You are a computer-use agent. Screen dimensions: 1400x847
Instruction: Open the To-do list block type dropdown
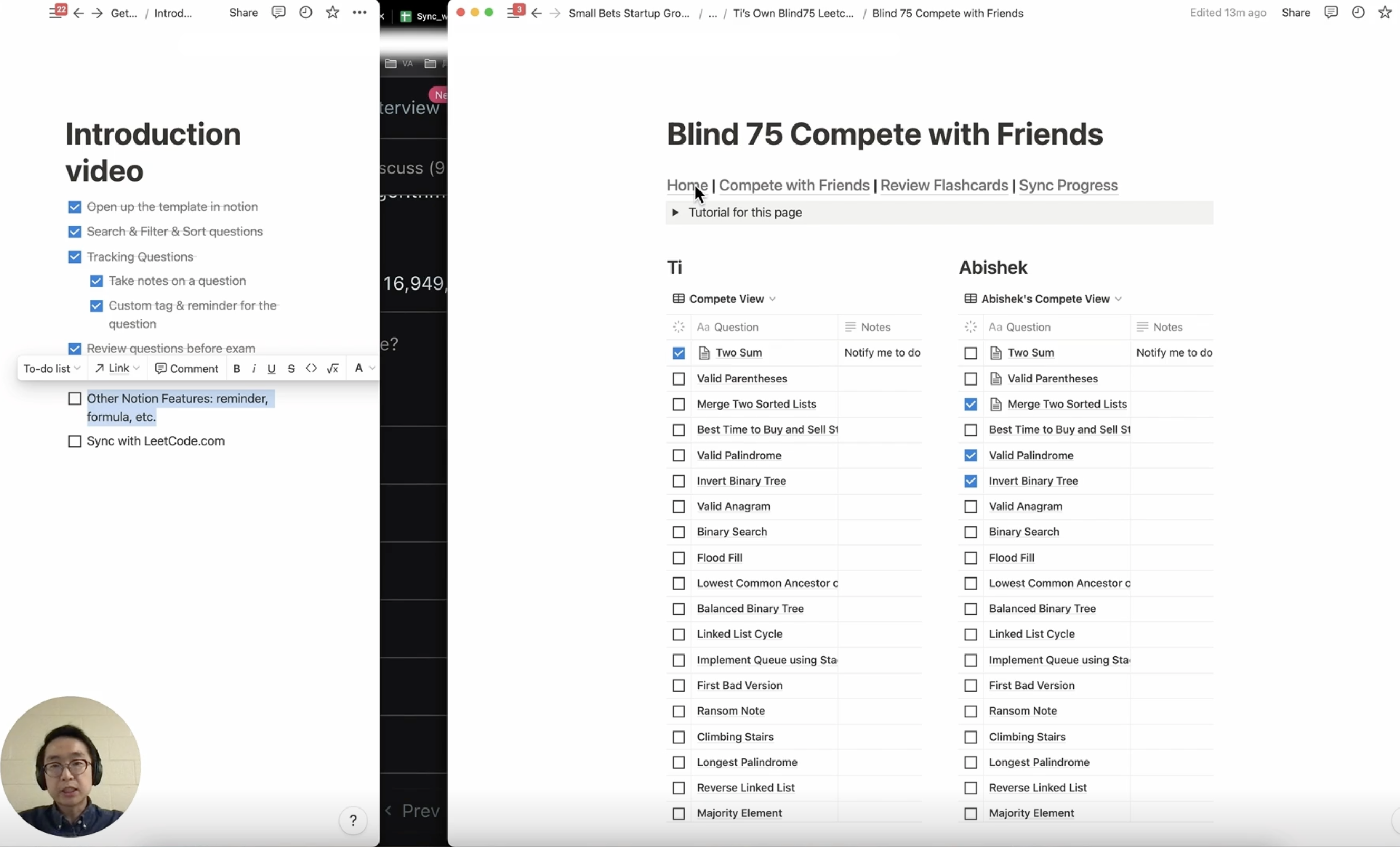pos(51,368)
